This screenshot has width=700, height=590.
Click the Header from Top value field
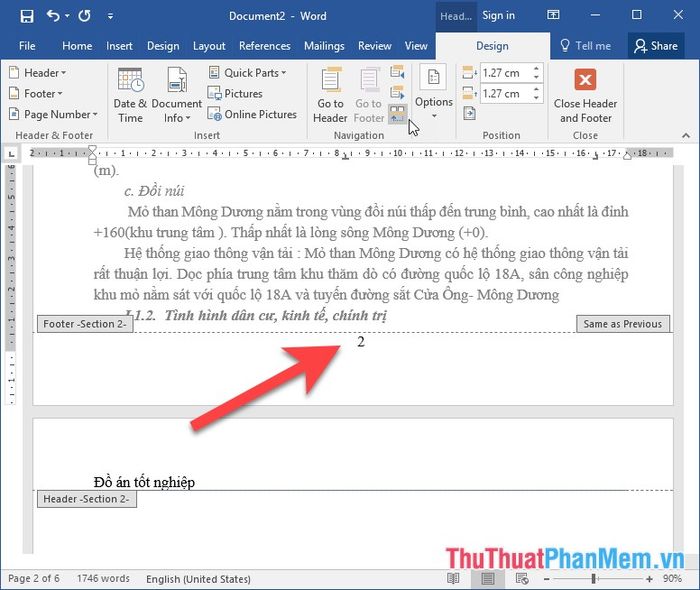(505, 73)
